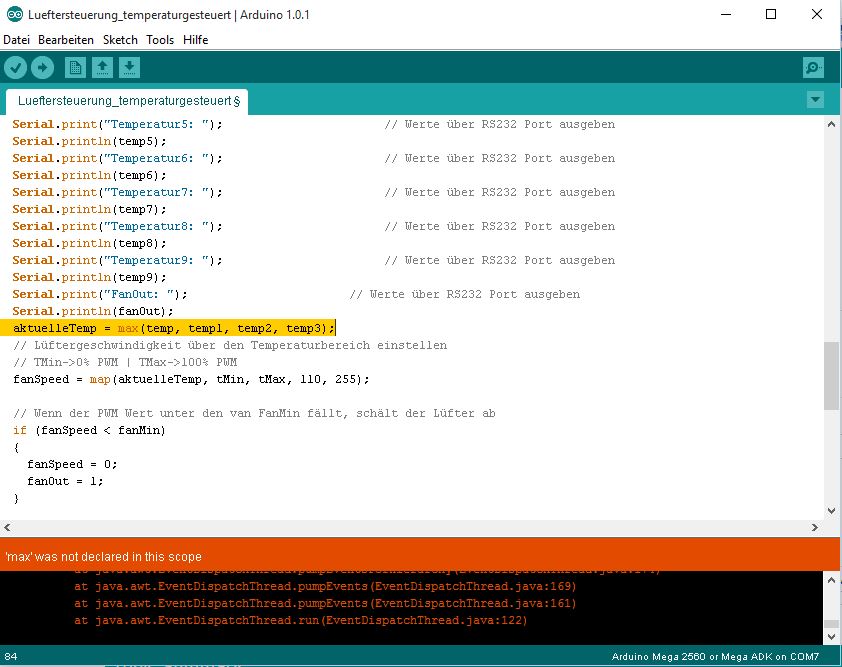The height and width of the screenshot is (667, 842).
Task: Click the Serial.println(temp7); line
Action: coord(89,209)
